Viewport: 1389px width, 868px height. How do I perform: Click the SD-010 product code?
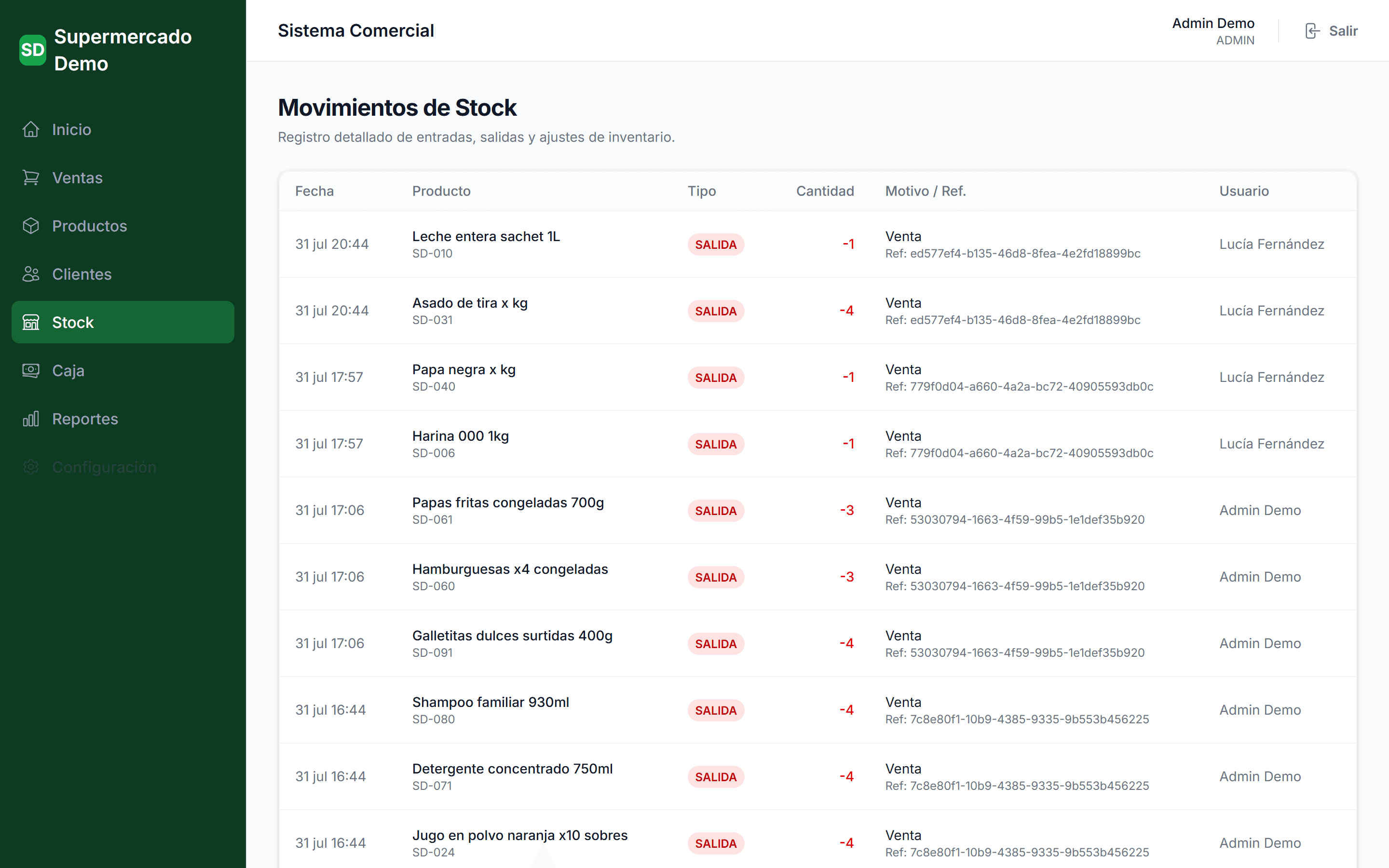432,253
